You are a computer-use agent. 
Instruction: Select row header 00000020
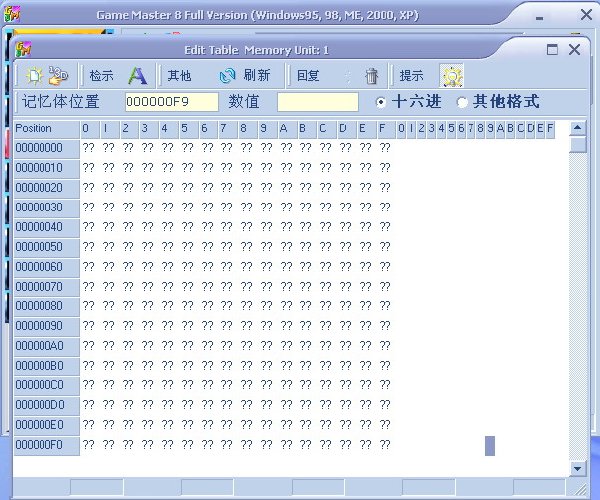coord(47,188)
